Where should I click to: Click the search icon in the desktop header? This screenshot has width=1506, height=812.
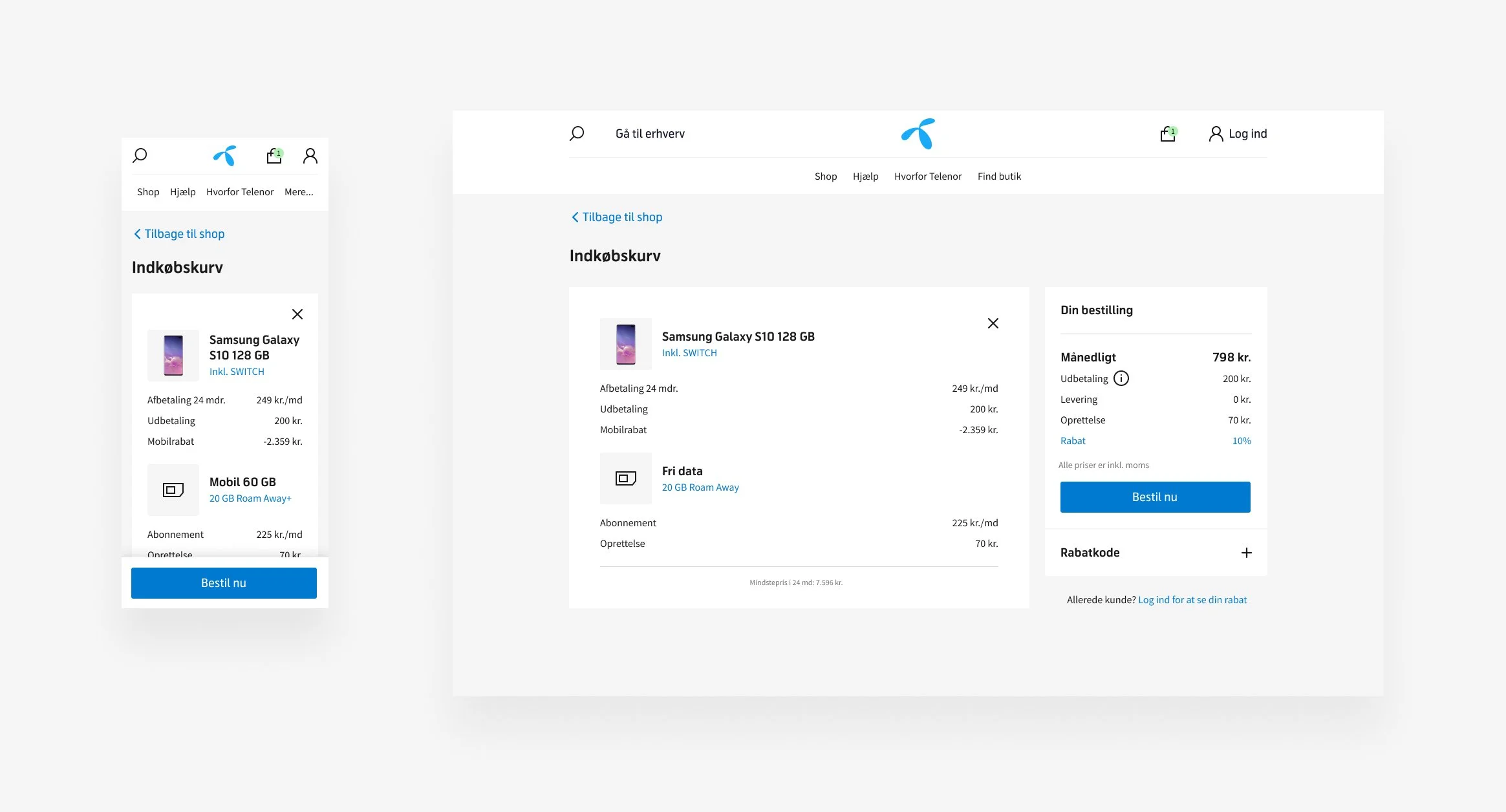pyautogui.click(x=577, y=134)
